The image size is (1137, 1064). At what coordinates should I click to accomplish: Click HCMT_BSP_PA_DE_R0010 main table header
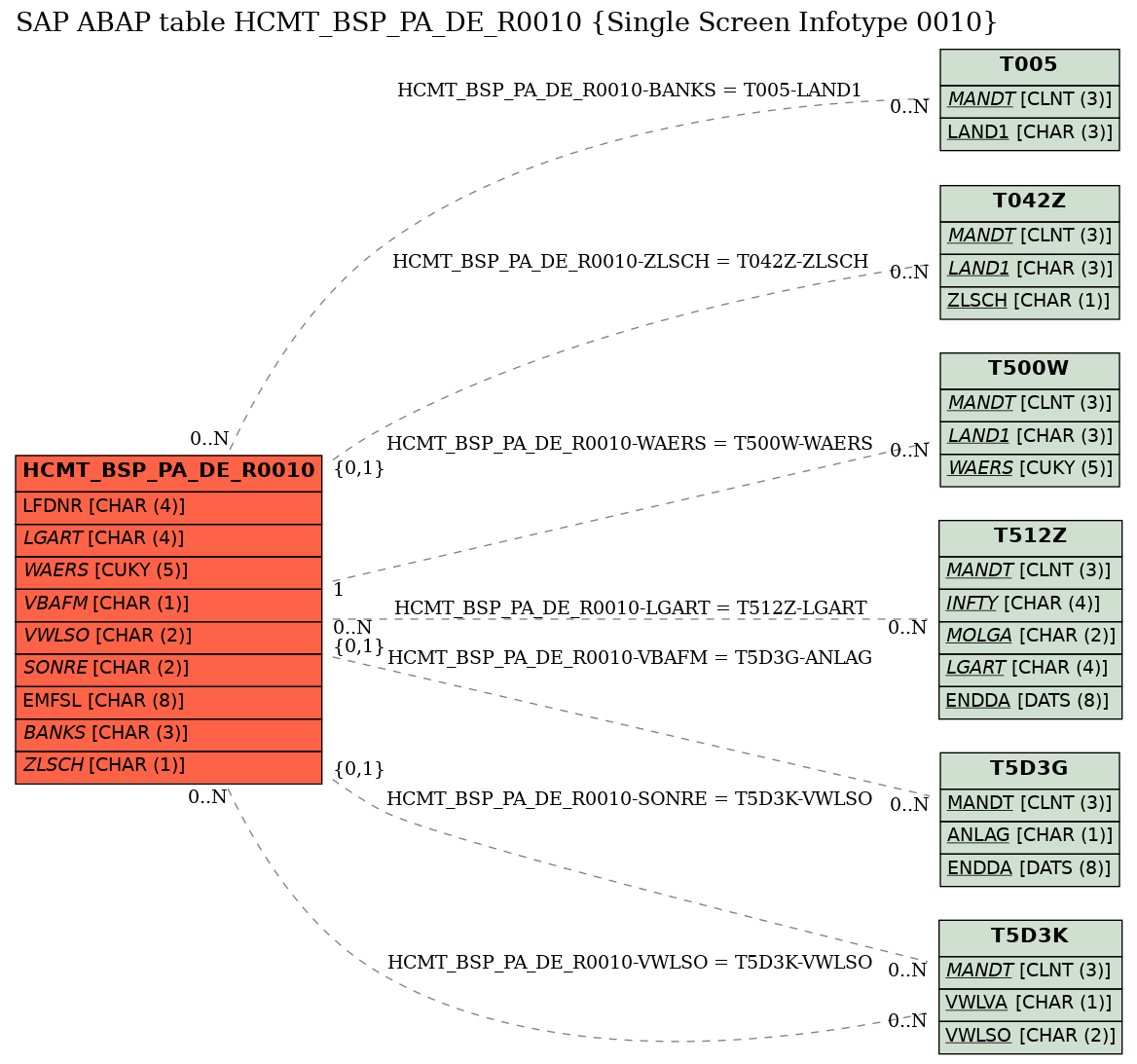(x=168, y=473)
